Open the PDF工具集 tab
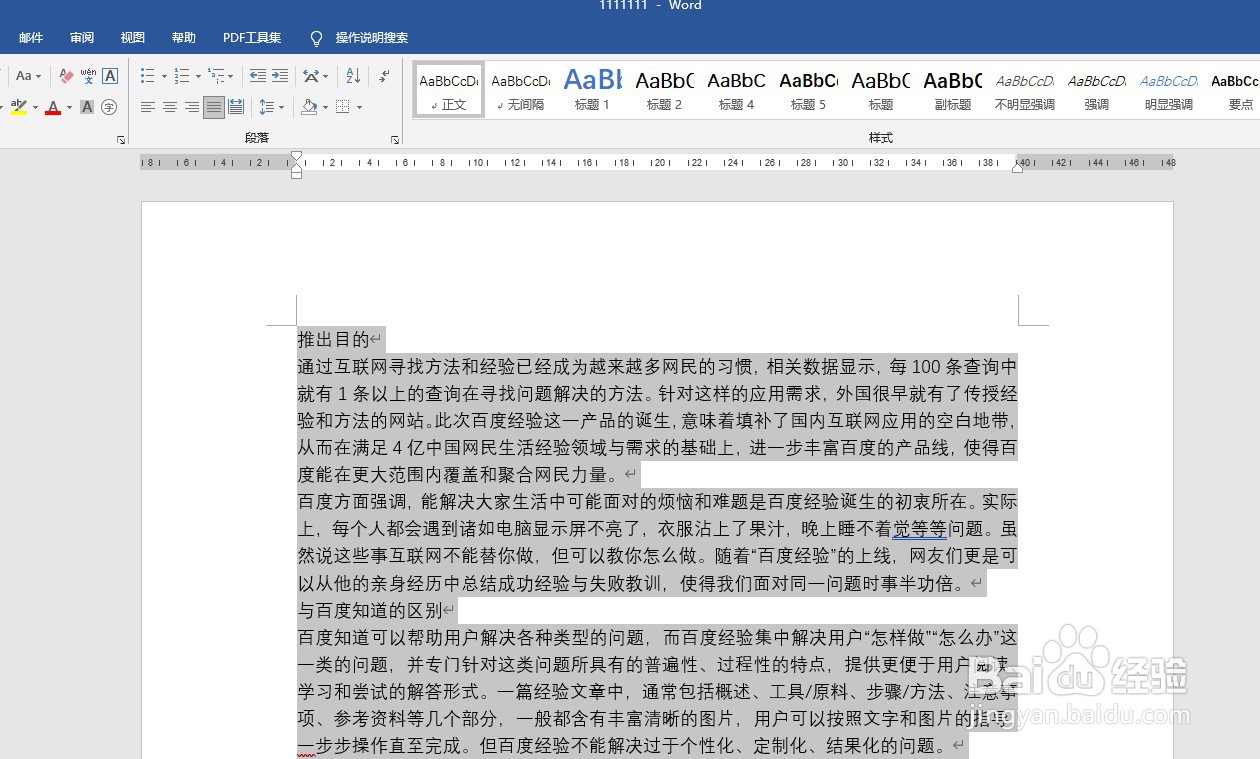The width and height of the screenshot is (1260, 759). [x=252, y=38]
